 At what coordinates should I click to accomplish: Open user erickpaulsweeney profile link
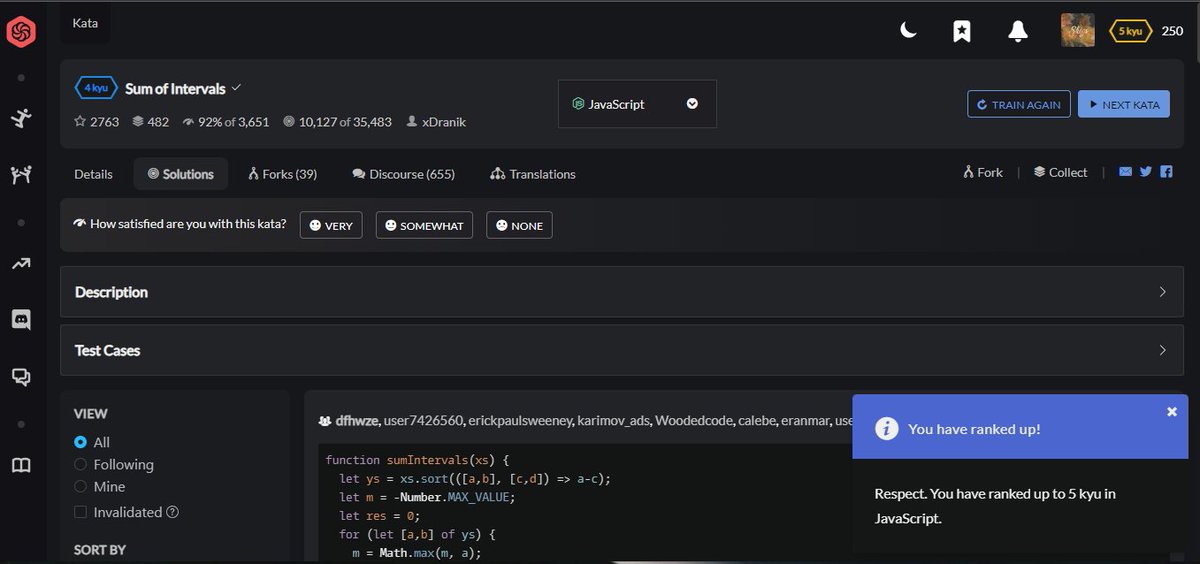(521, 421)
